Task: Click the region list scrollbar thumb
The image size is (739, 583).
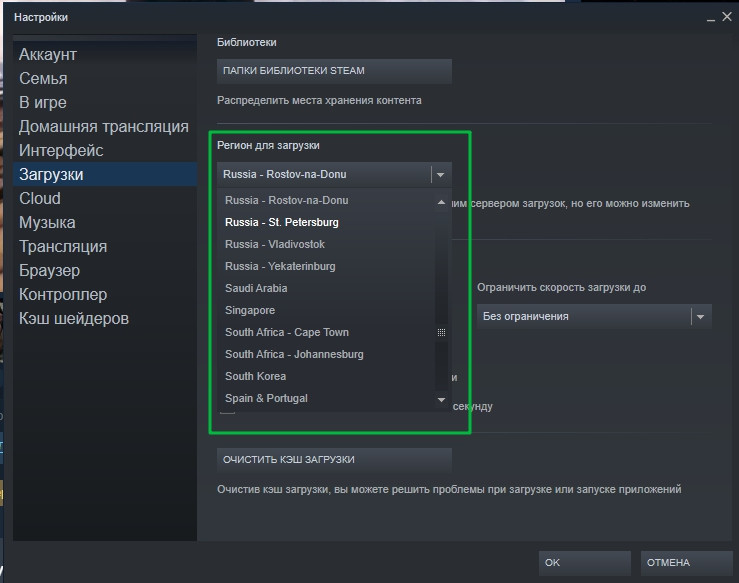Action: coord(441,332)
